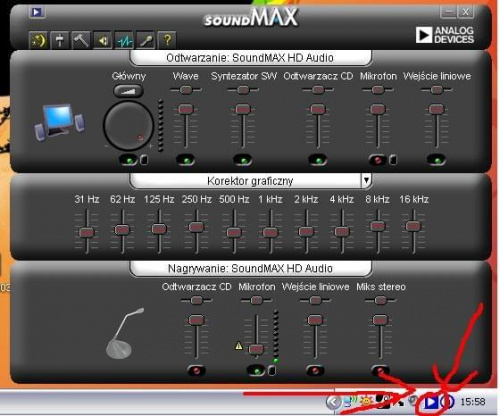Click the wireless network tray icon
This screenshot has height=416, width=500.
click(351, 402)
